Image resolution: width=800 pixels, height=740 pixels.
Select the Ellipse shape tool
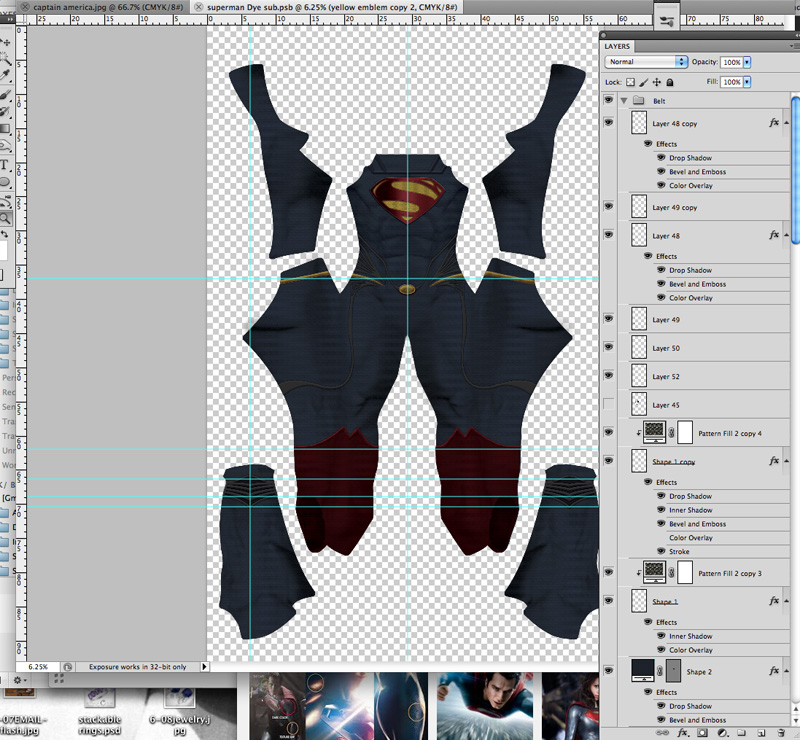5,182
